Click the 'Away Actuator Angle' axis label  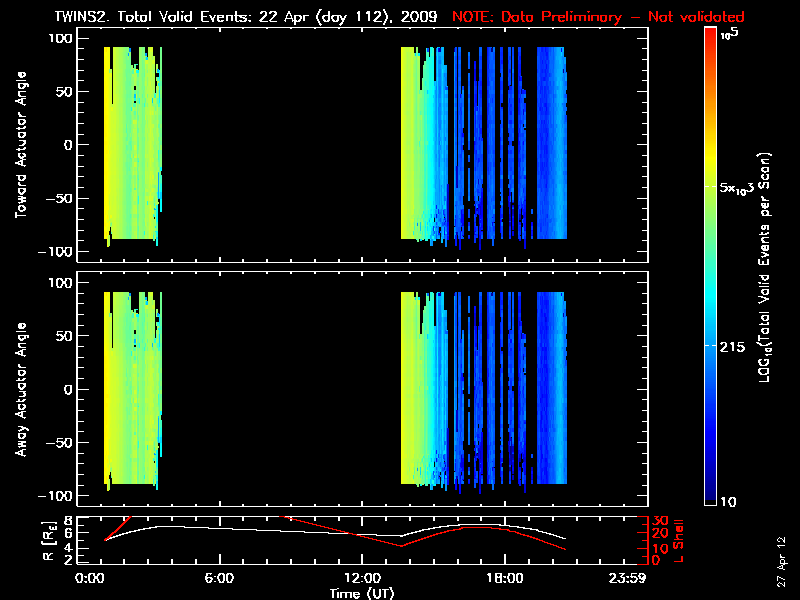pos(22,391)
